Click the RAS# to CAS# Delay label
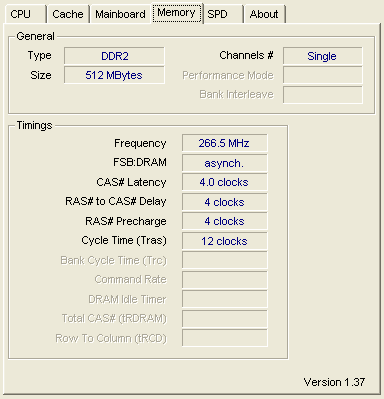Viewport: 384px width, 399px height. tap(115, 201)
